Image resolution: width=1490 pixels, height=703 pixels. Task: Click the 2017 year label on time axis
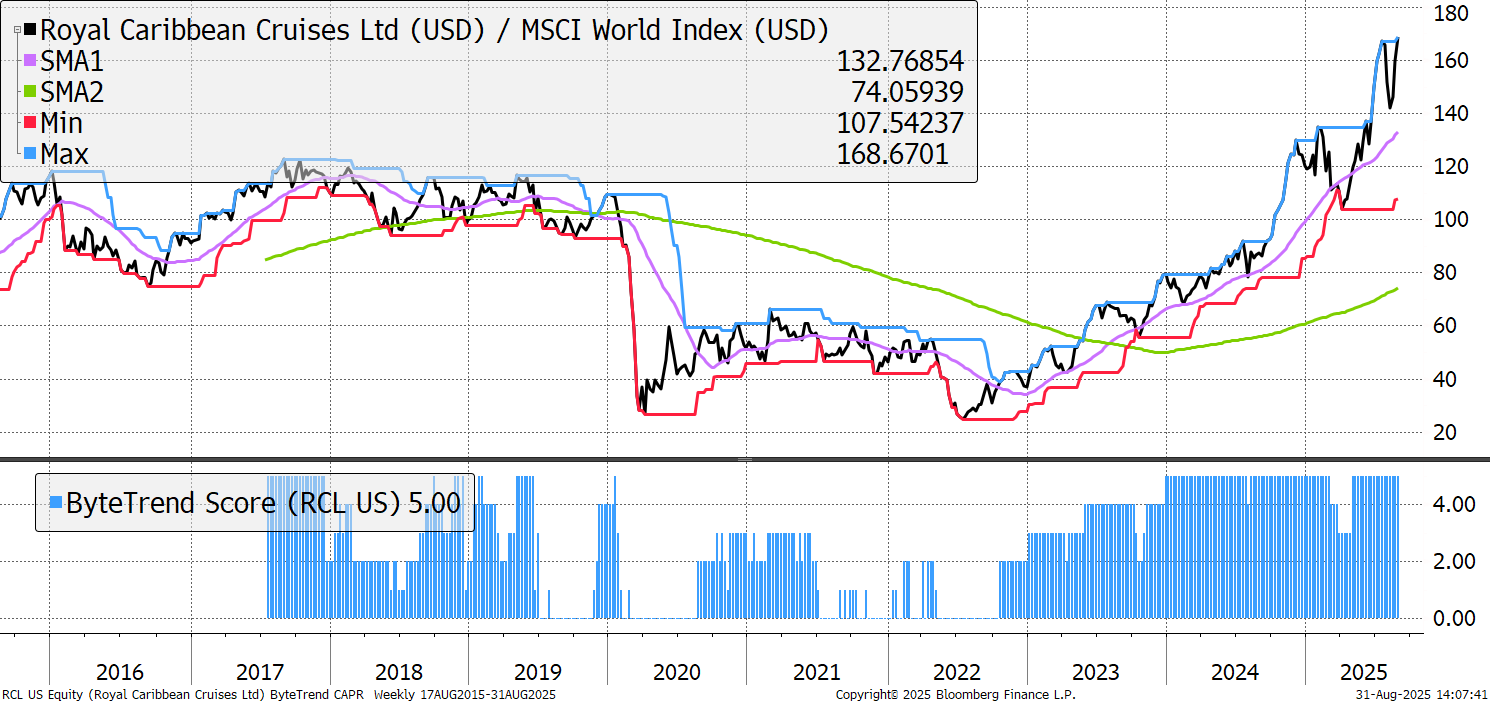(260, 673)
